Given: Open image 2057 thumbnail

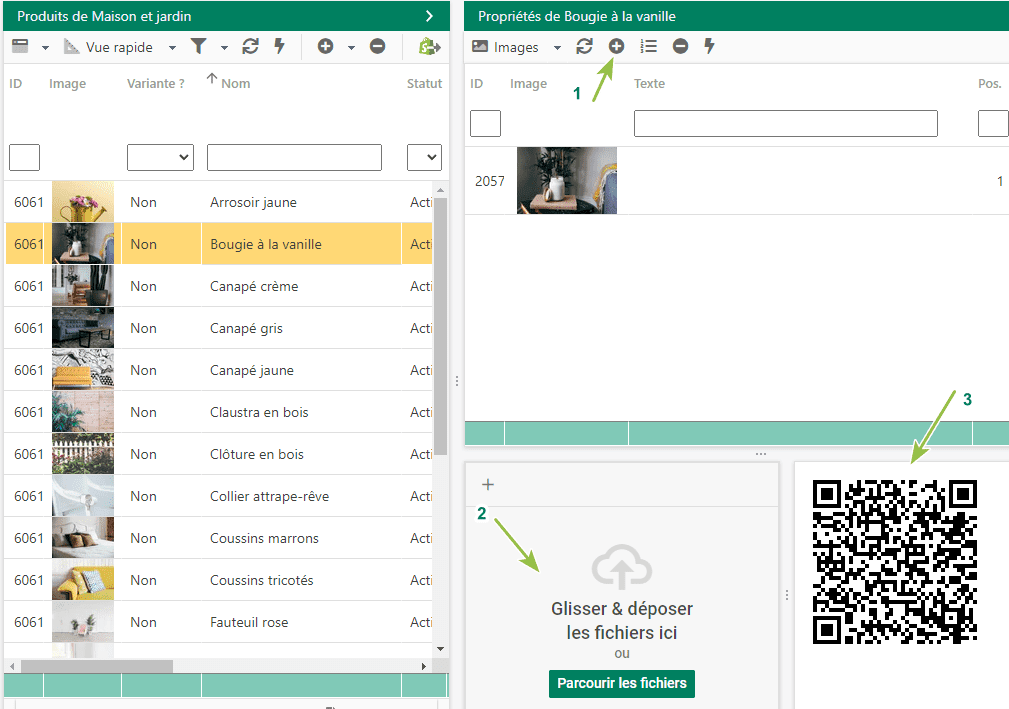Looking at the screenshot, I should 567,181.
